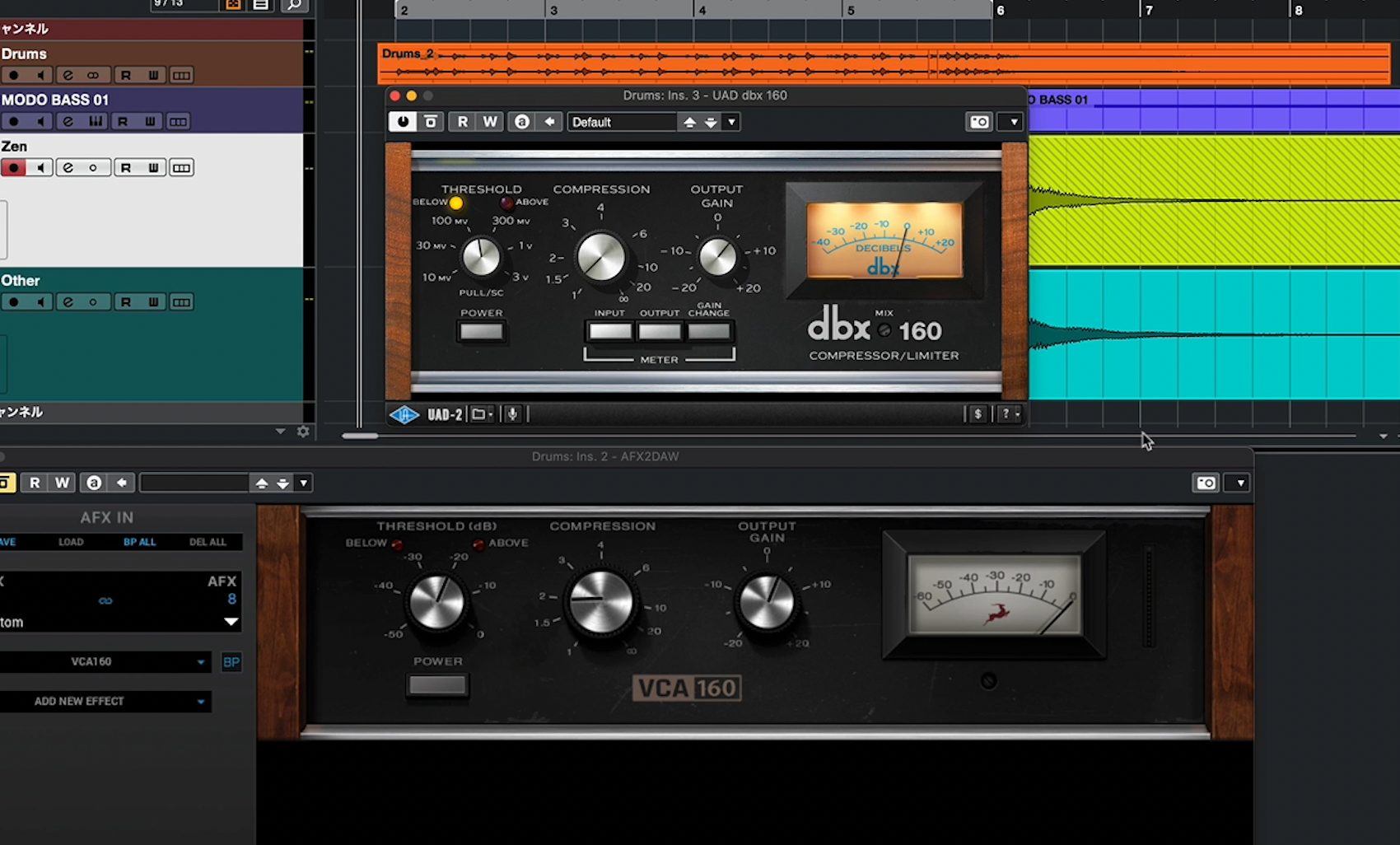
Task: Expand white triangle dropdown in AFX display
Action: point(231,622)
